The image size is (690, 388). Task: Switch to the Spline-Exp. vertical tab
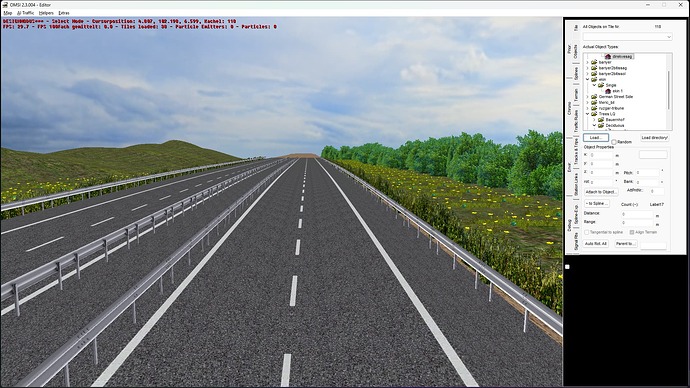point(576,214)
